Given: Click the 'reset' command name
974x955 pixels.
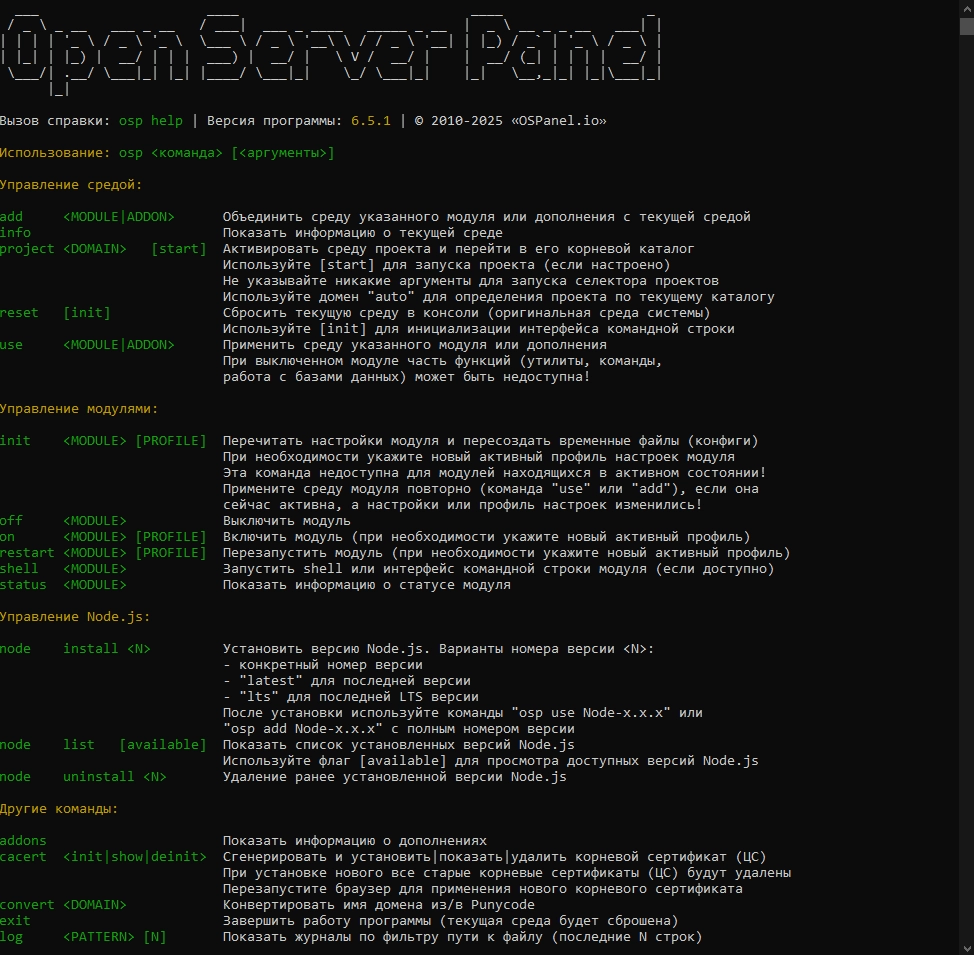Looking at the screenshot, I should [x=19, y=313].
